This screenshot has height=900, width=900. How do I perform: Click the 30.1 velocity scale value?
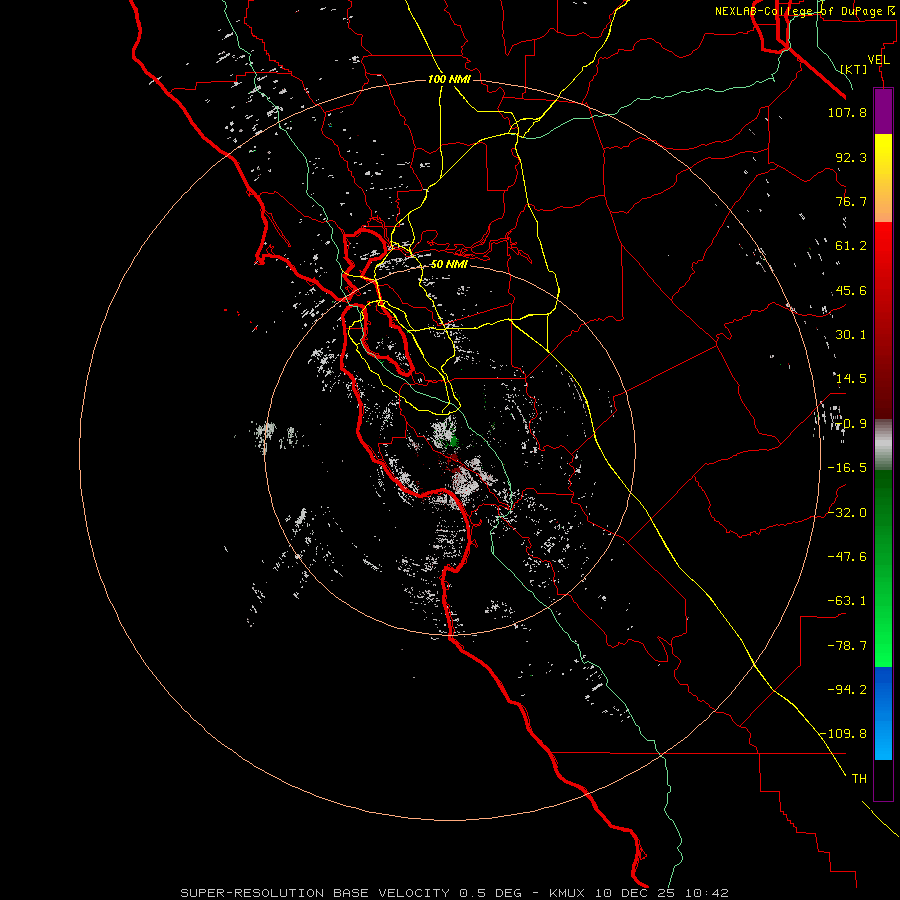tap(851, 335)
